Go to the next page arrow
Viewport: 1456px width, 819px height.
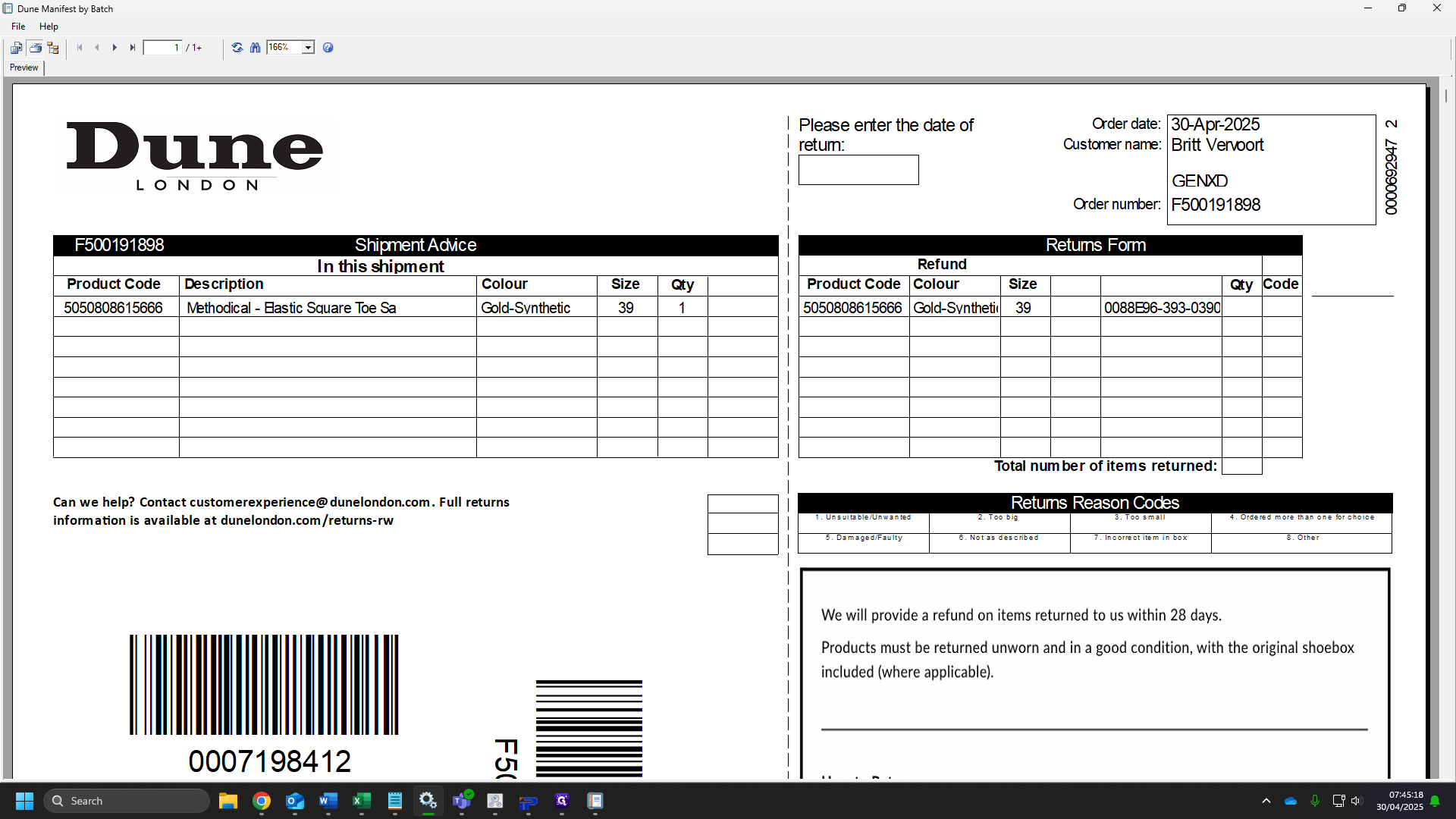click(x=115, y=48)
